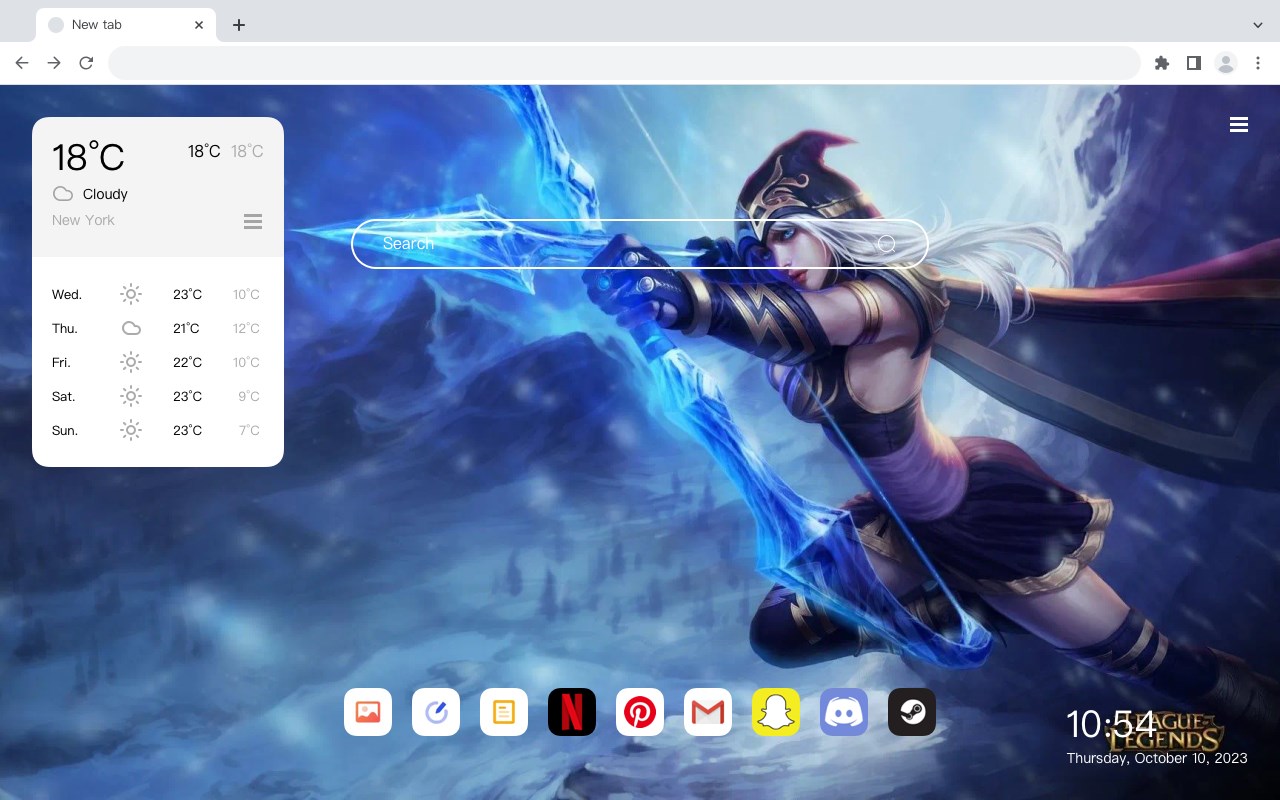
Task: Click Thursday's 21°C high temperature
Action: point(186,328)
